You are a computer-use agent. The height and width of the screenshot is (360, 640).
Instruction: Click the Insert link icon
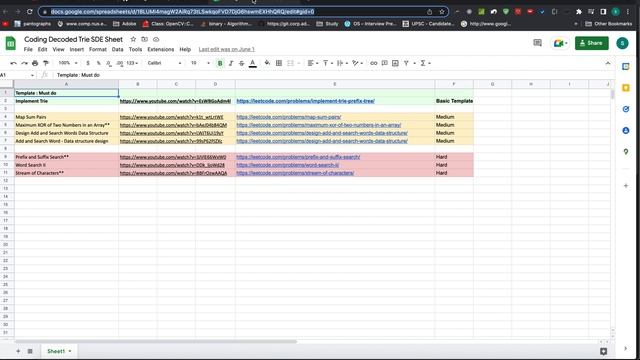point(373,63)
